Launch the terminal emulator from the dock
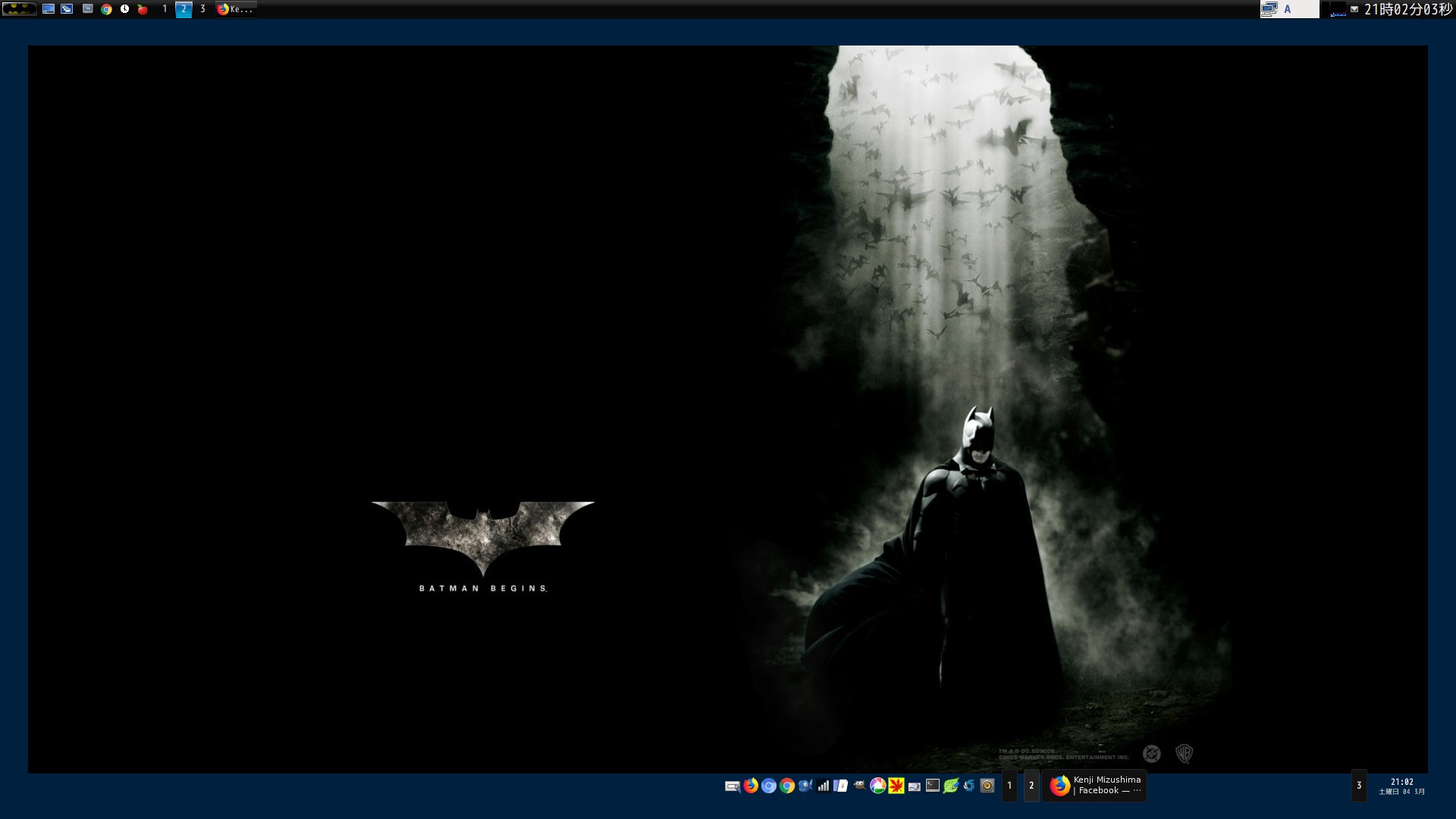The image size is (1456, 819). (x=931, y=786)
